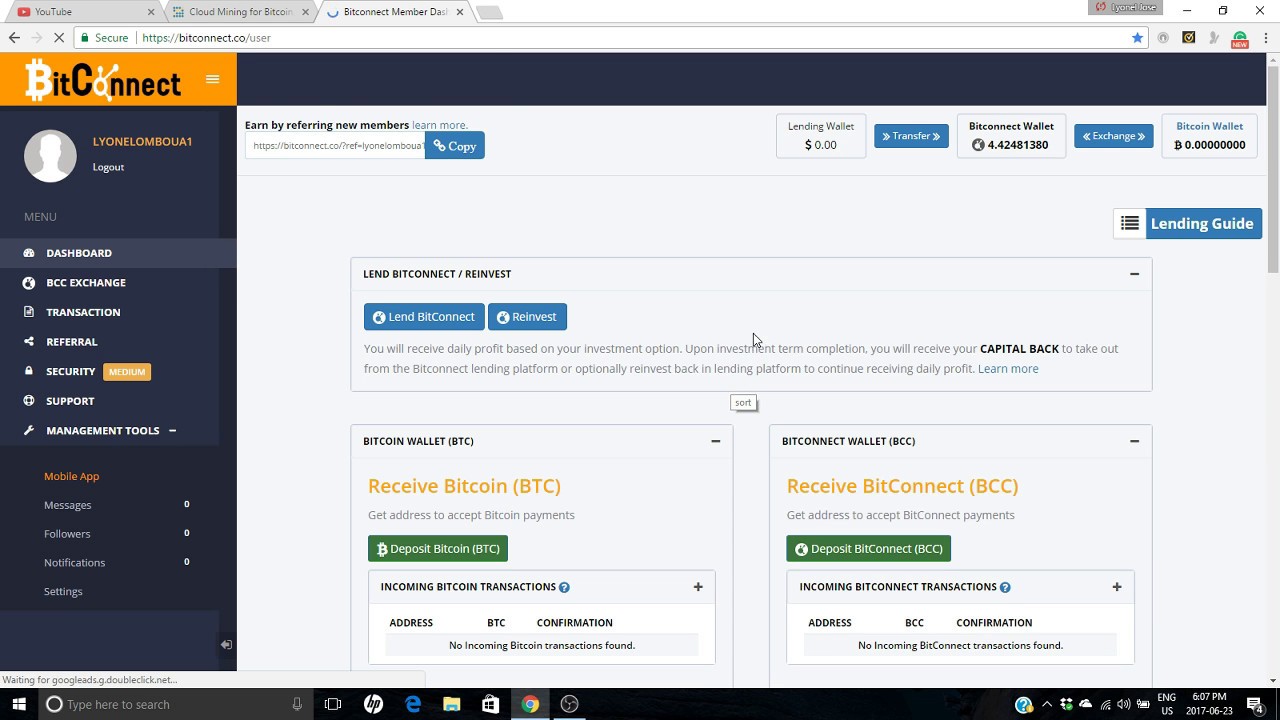
Task: Open a new browser tab
Action: 489,12
